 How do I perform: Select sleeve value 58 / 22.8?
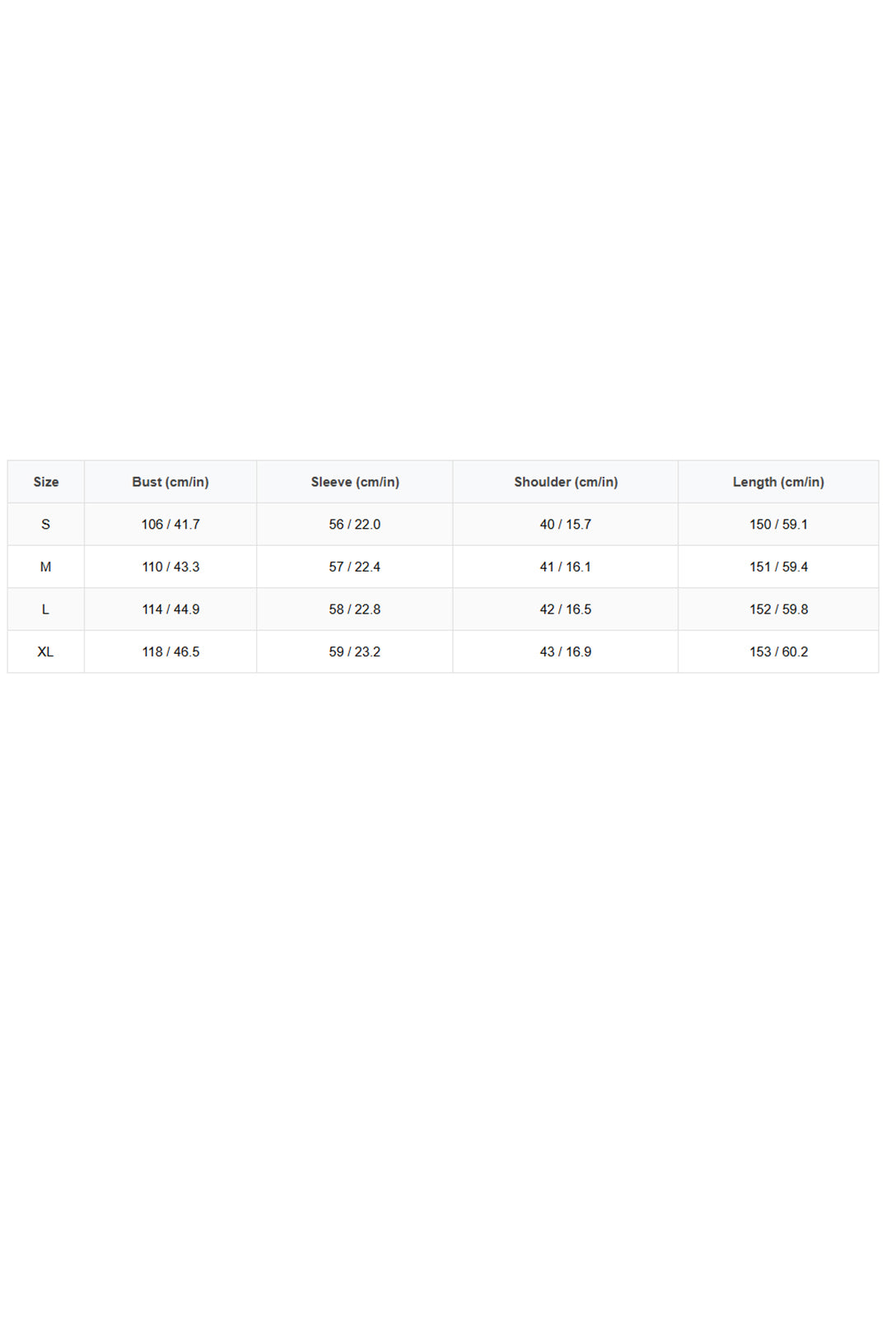click(355, 609)
